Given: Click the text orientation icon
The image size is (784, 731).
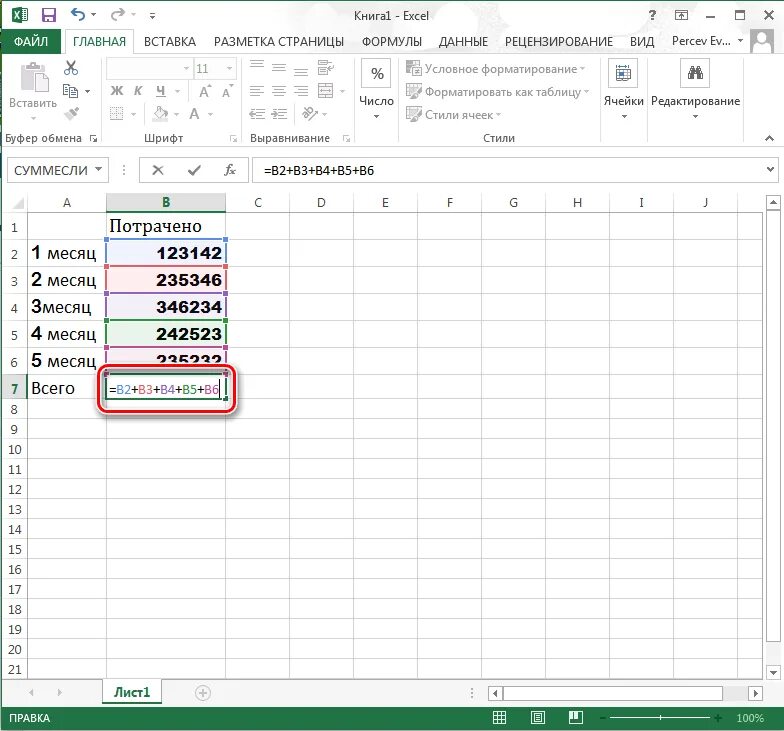Looking at the screenshot, I should point(310,114).
